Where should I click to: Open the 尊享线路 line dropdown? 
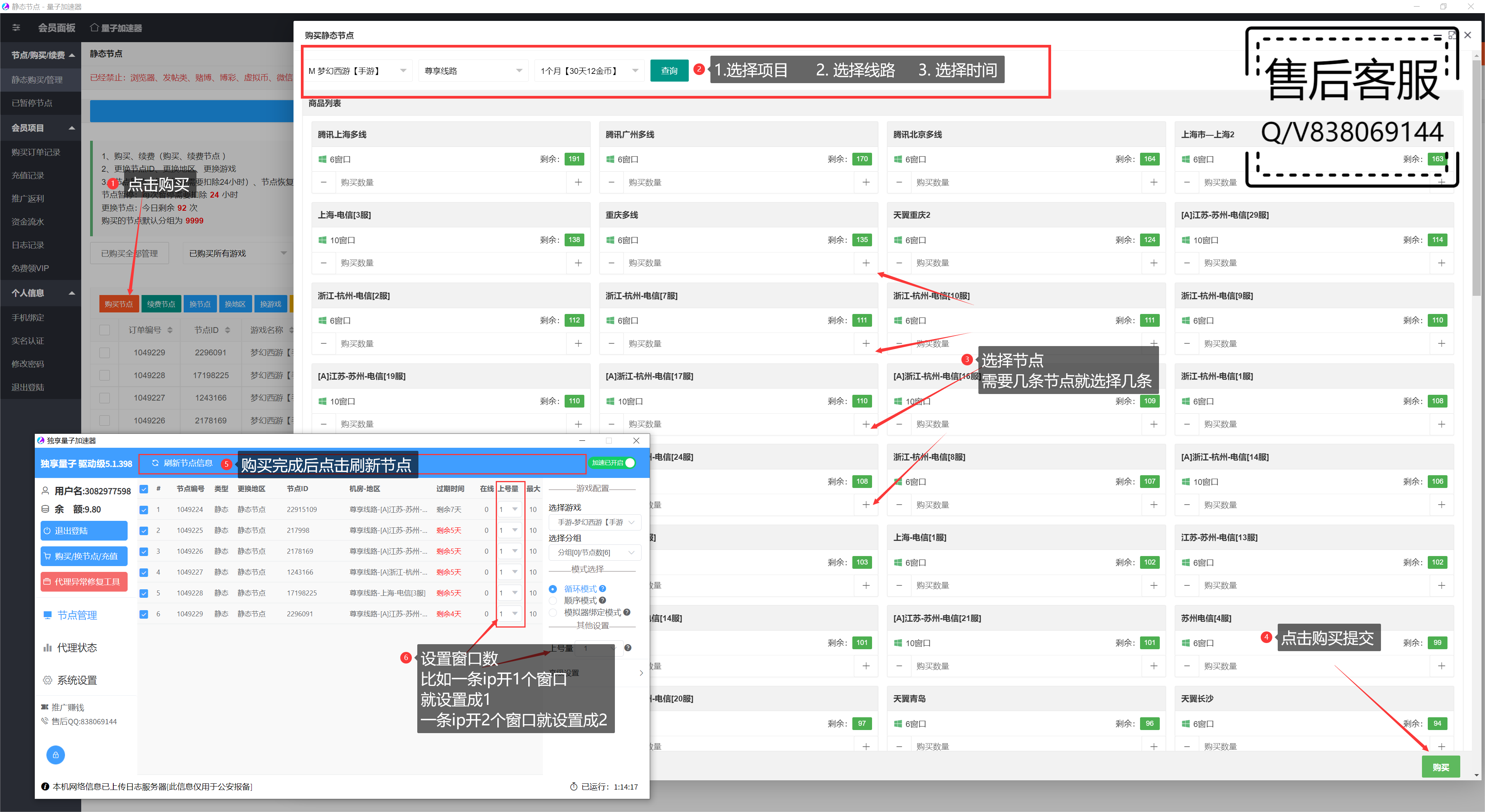pyautogui.click(x=473, y=71)
